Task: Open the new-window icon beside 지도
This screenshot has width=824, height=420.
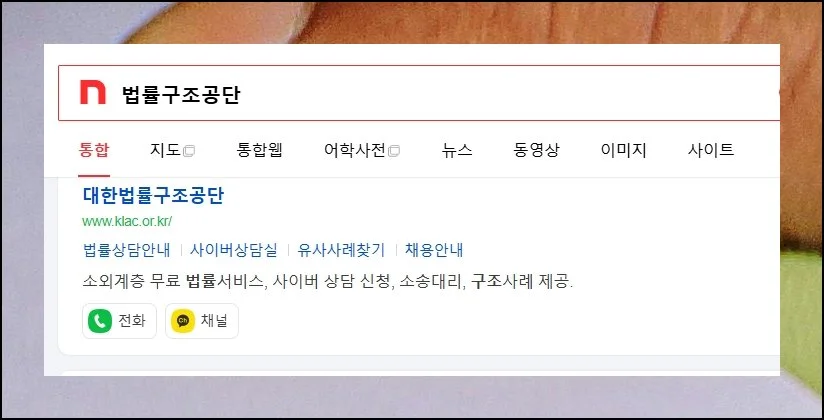Action: [x=189, y=151]
